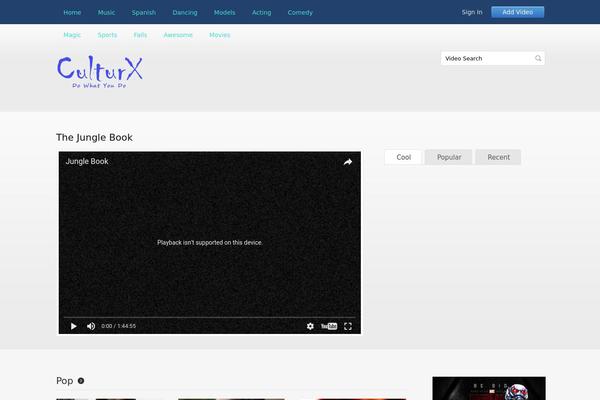Click the 0:00 / 1:44:55 time display
Screen dimensions: 600x400
118,326
